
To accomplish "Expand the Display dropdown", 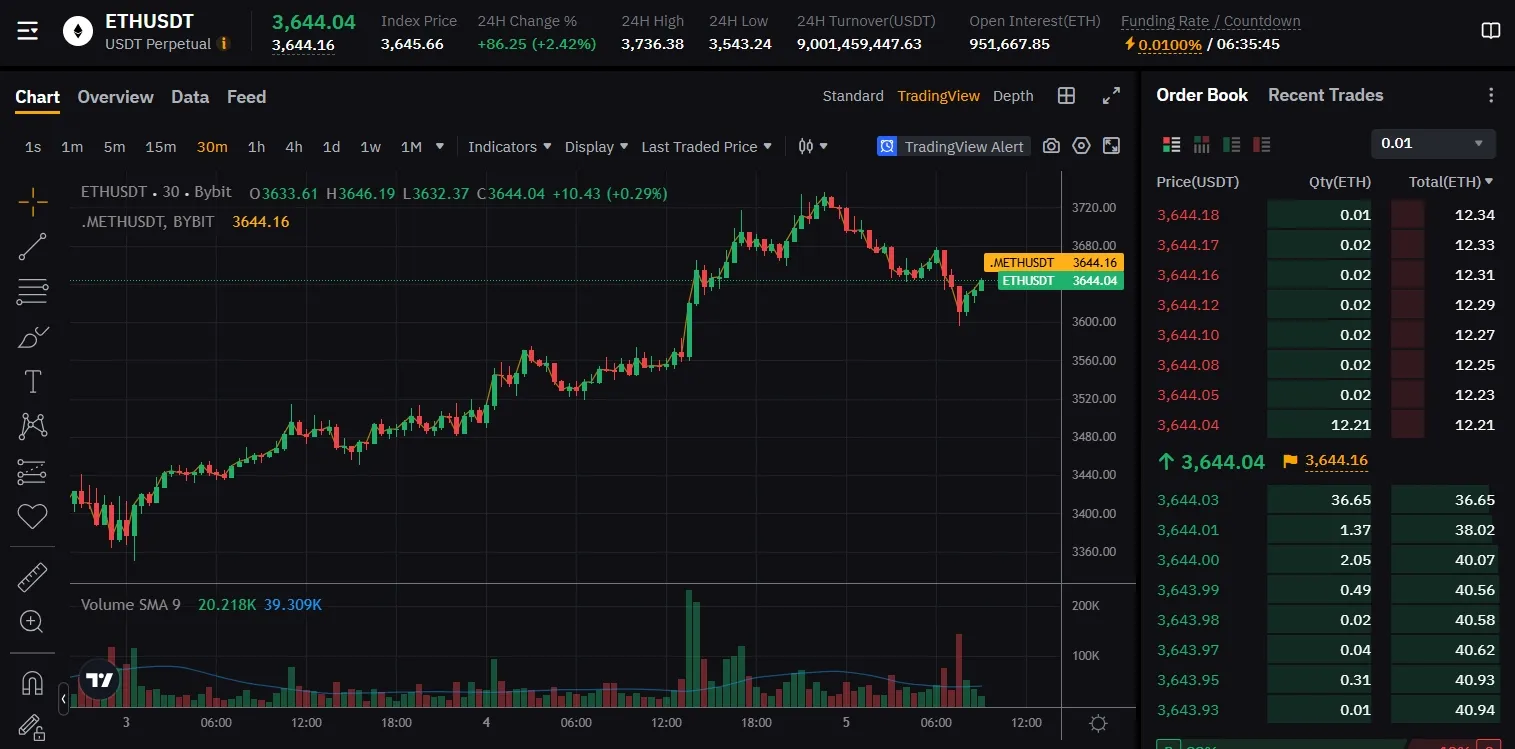I will (x=597, y=146).
